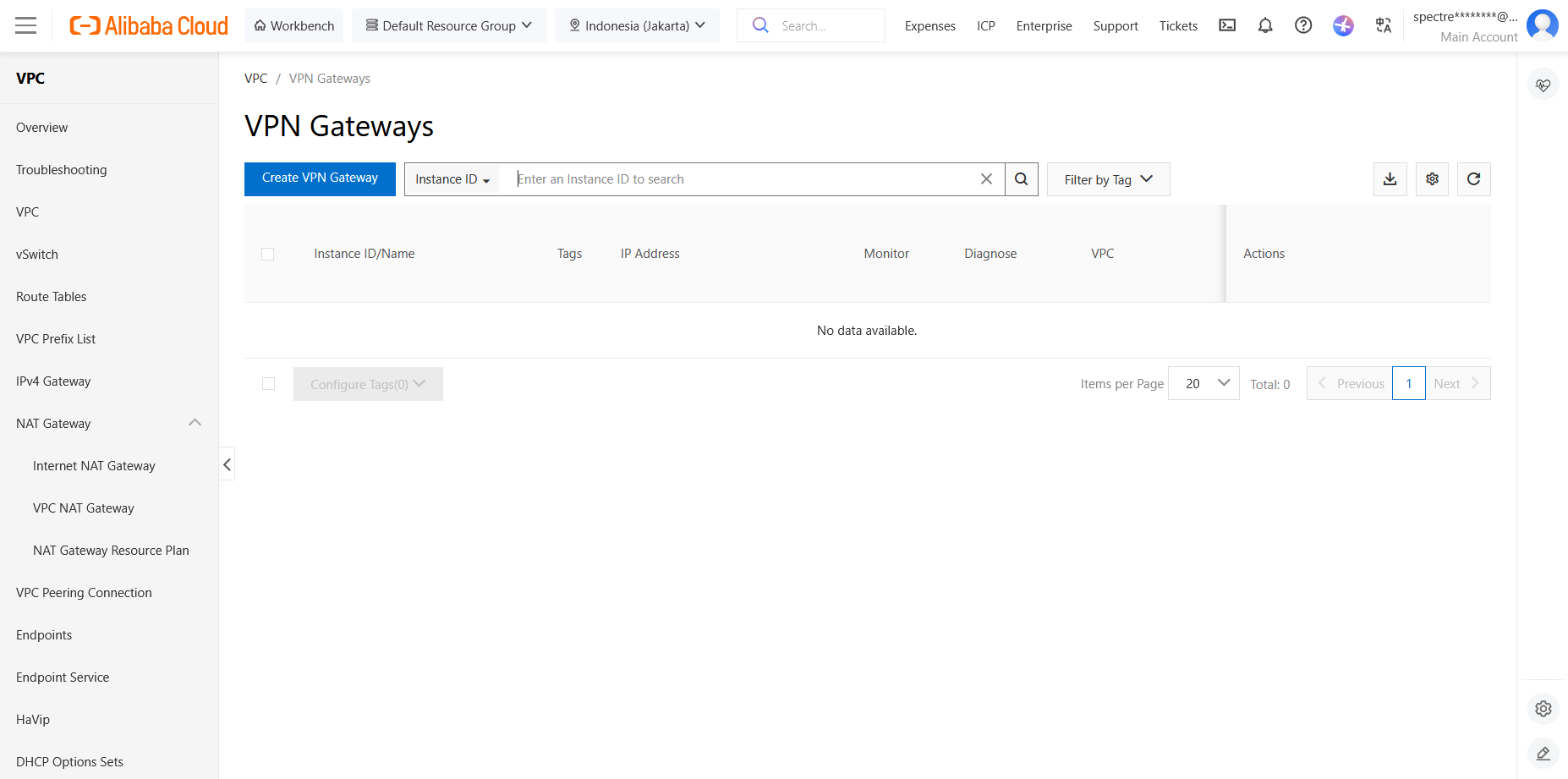1568x779 pixels.
Task: Click the VPC breadcrumb link
Action: coord(255,79)
